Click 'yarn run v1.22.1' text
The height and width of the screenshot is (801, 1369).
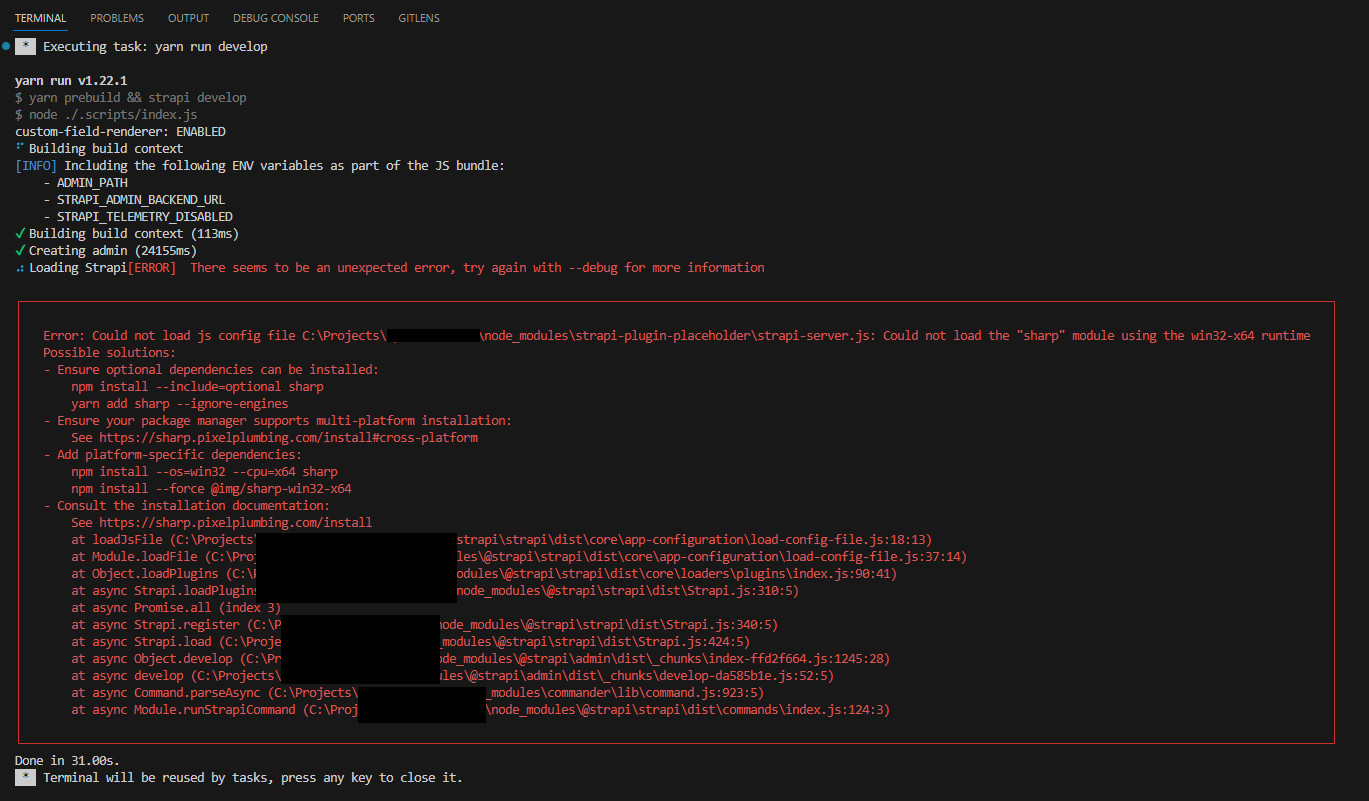point(71,80)
